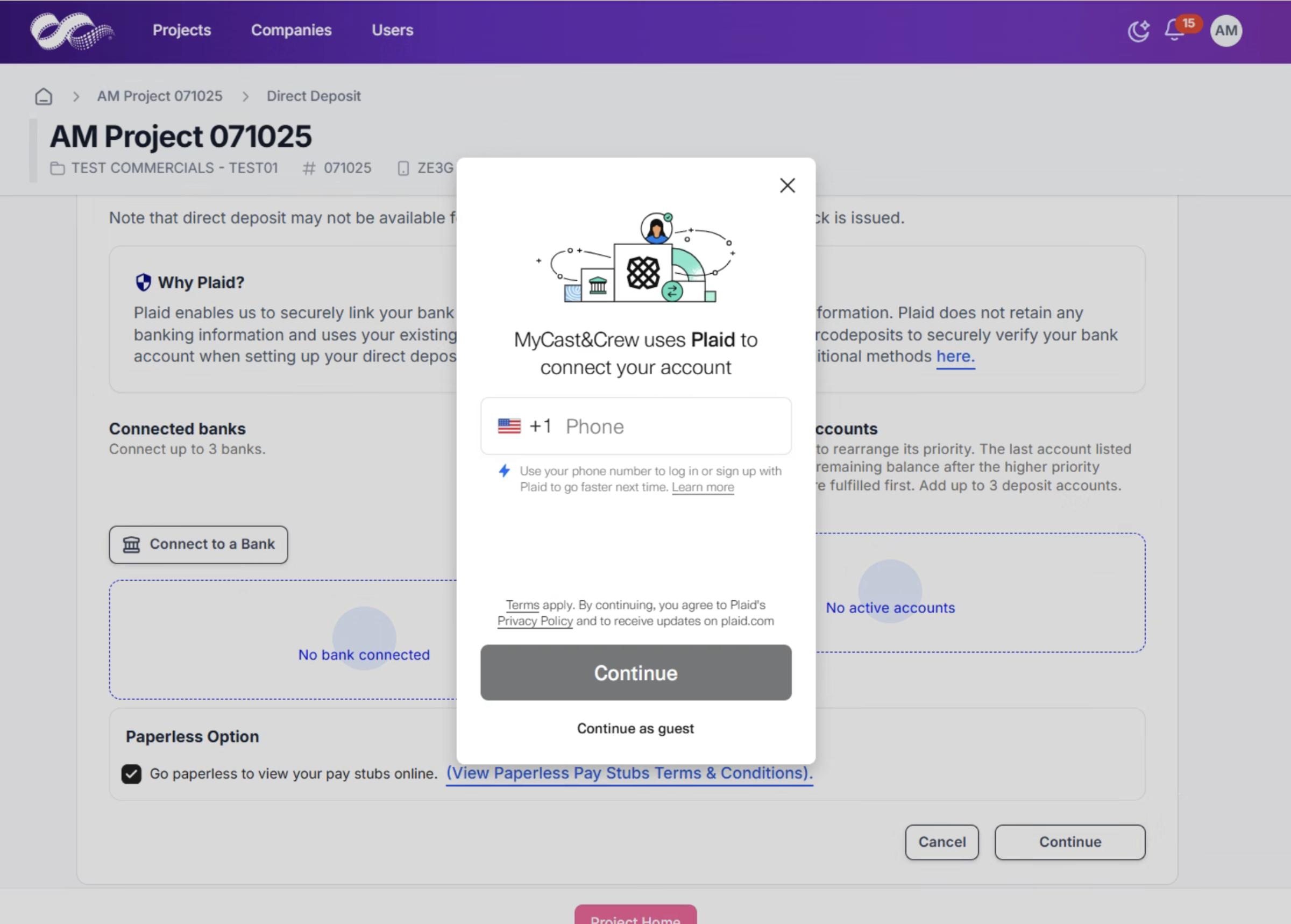Click the Phone number input field
Image resolution: width=1291 pixels, height=924 pixels.
[635, 426]
